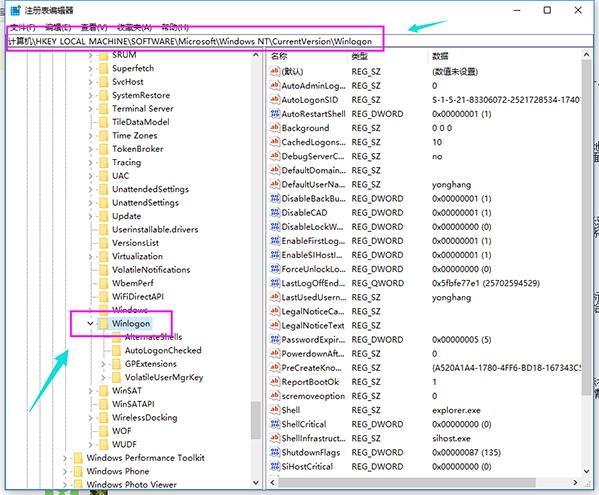Click the string icon beside Background value
Screen dimensions: 599x495
point(274,128)
